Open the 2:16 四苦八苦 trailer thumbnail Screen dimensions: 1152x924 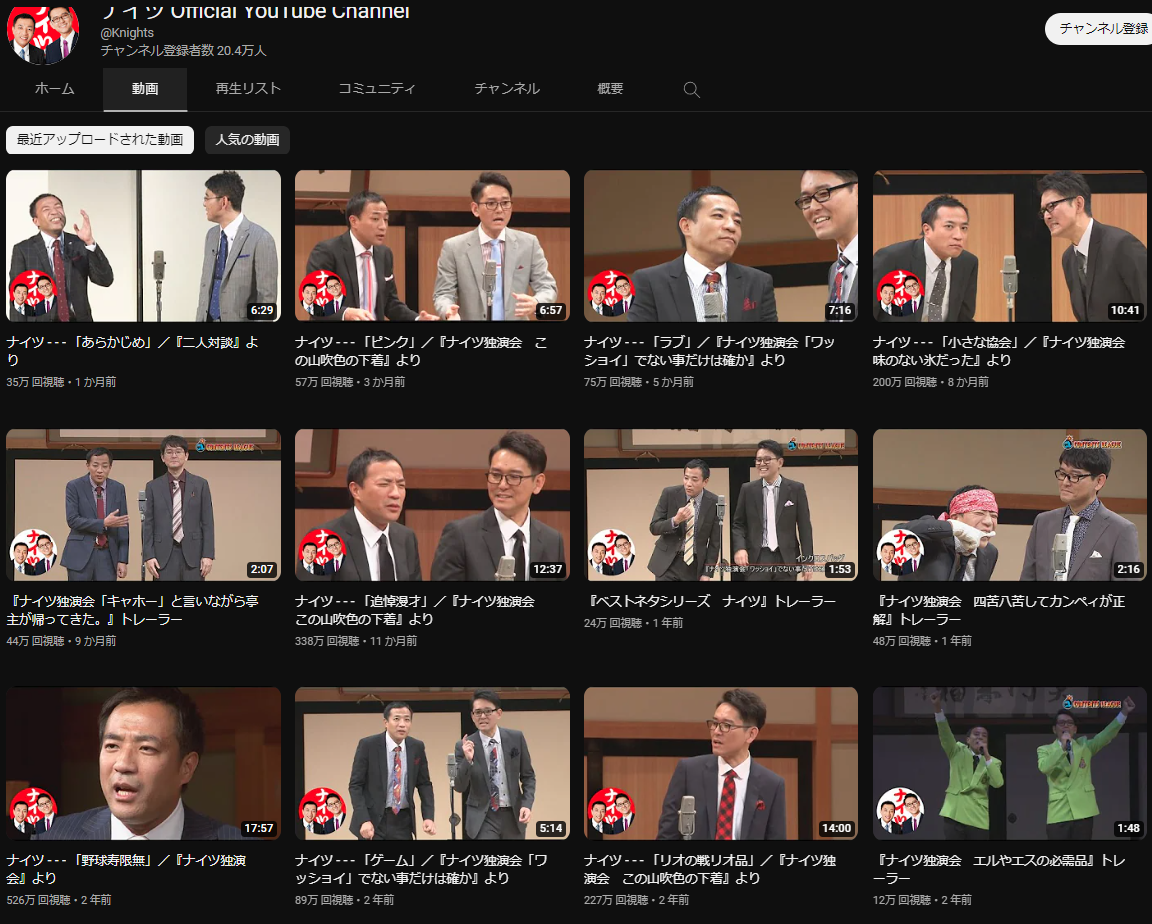click(x=1009, y=505)
